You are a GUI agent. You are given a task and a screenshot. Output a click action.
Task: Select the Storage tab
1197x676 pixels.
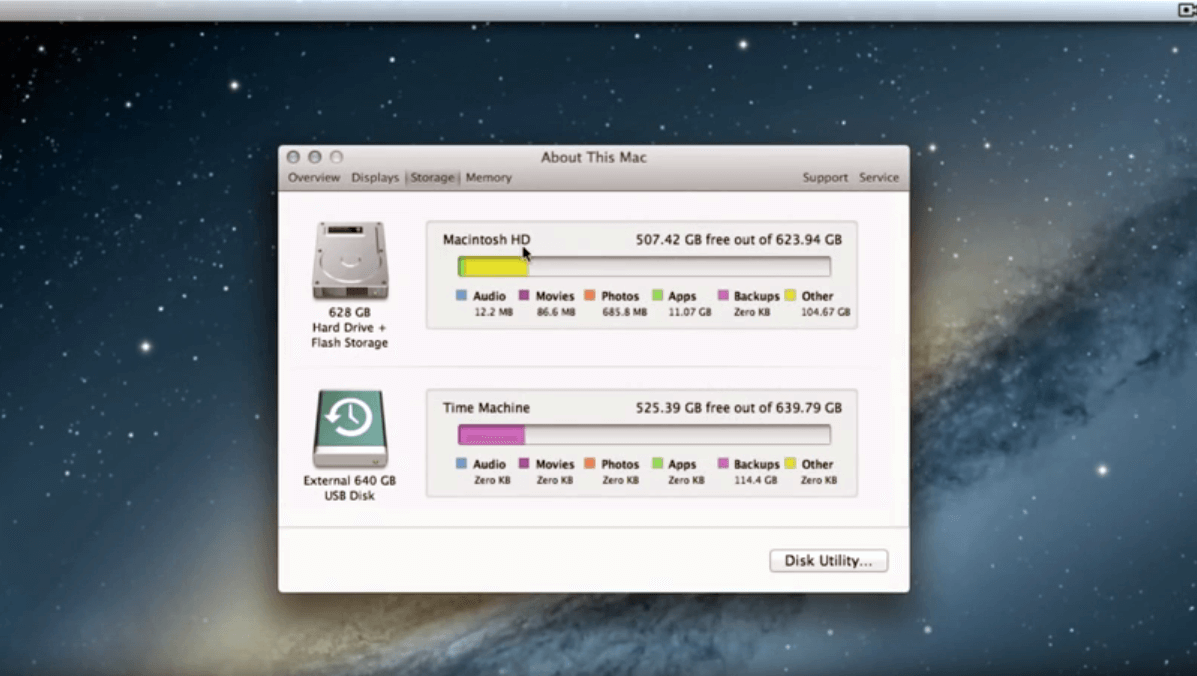pyautogui.click(x=432, y=178)
